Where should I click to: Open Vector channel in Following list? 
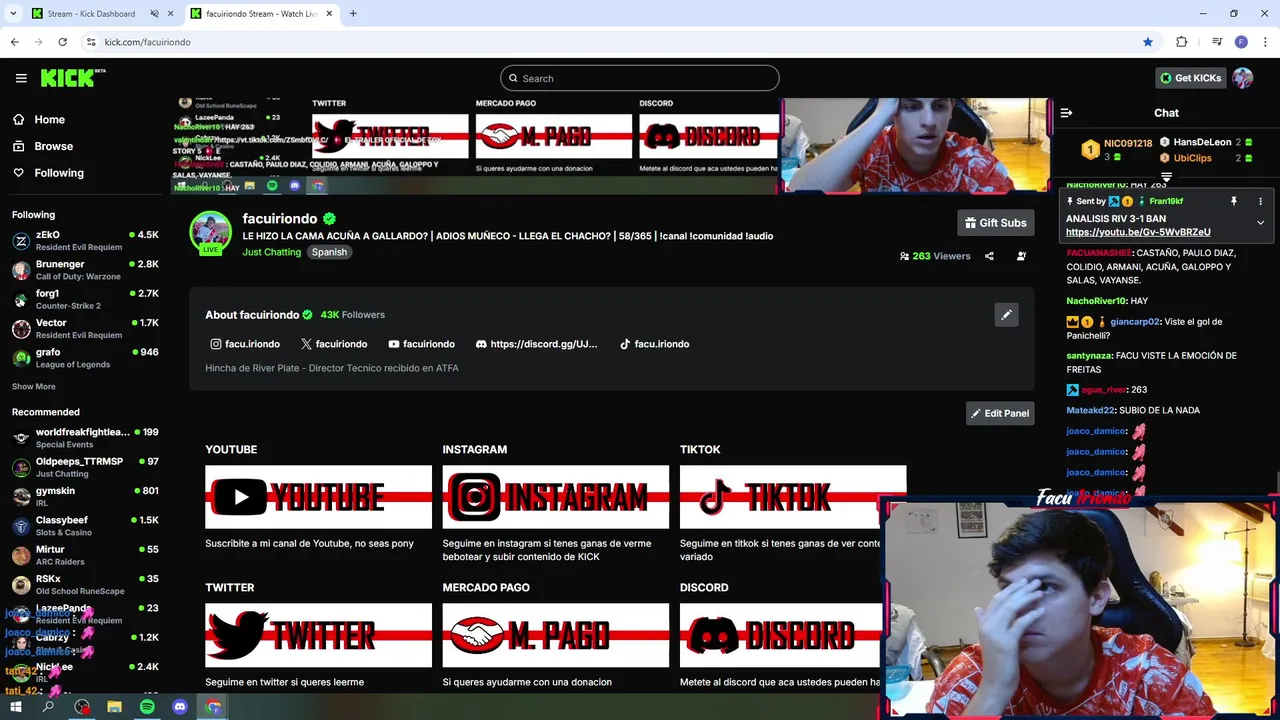pos(85,329)
